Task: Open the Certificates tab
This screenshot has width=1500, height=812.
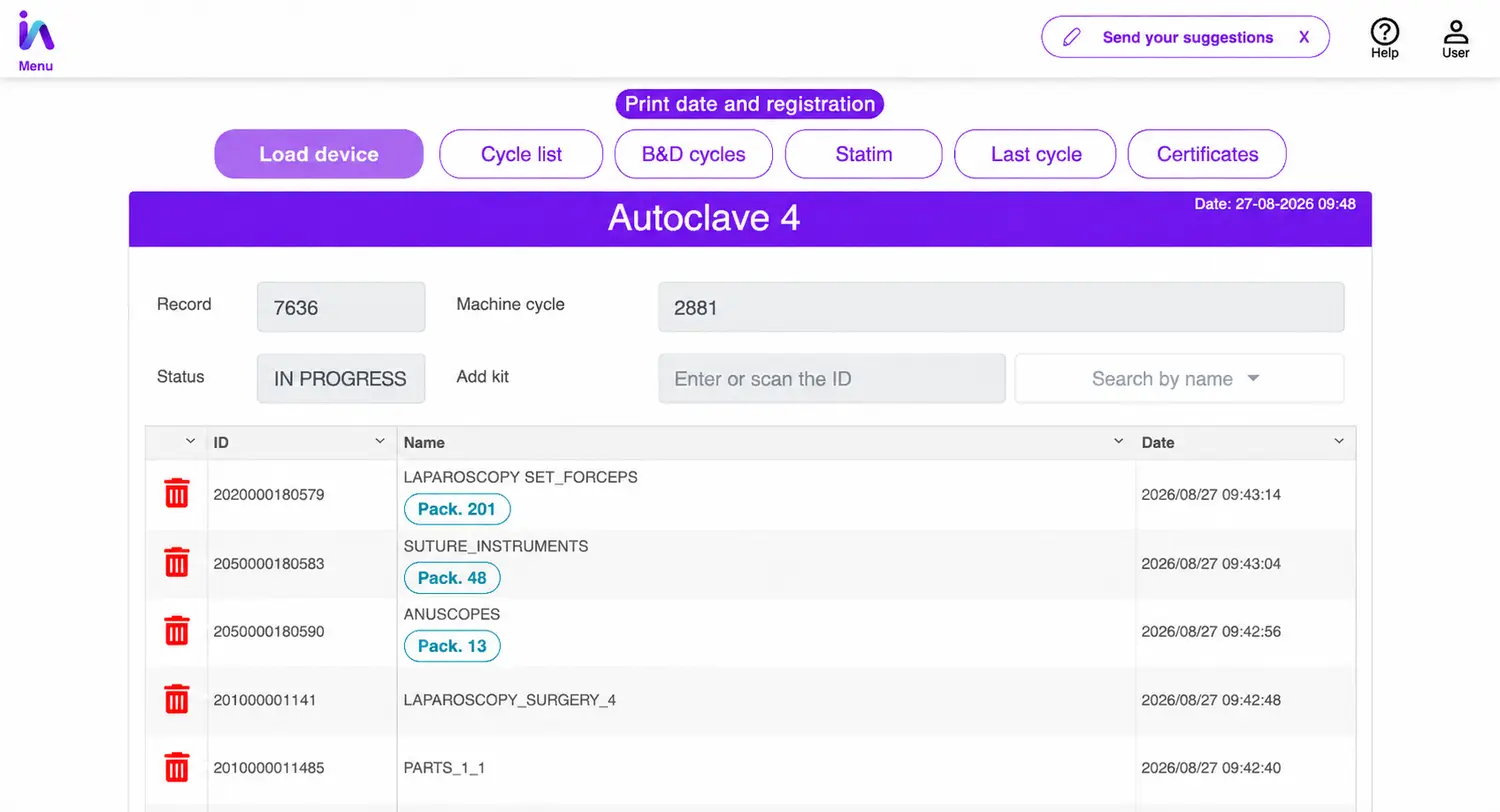Action: pos(1207,154)
